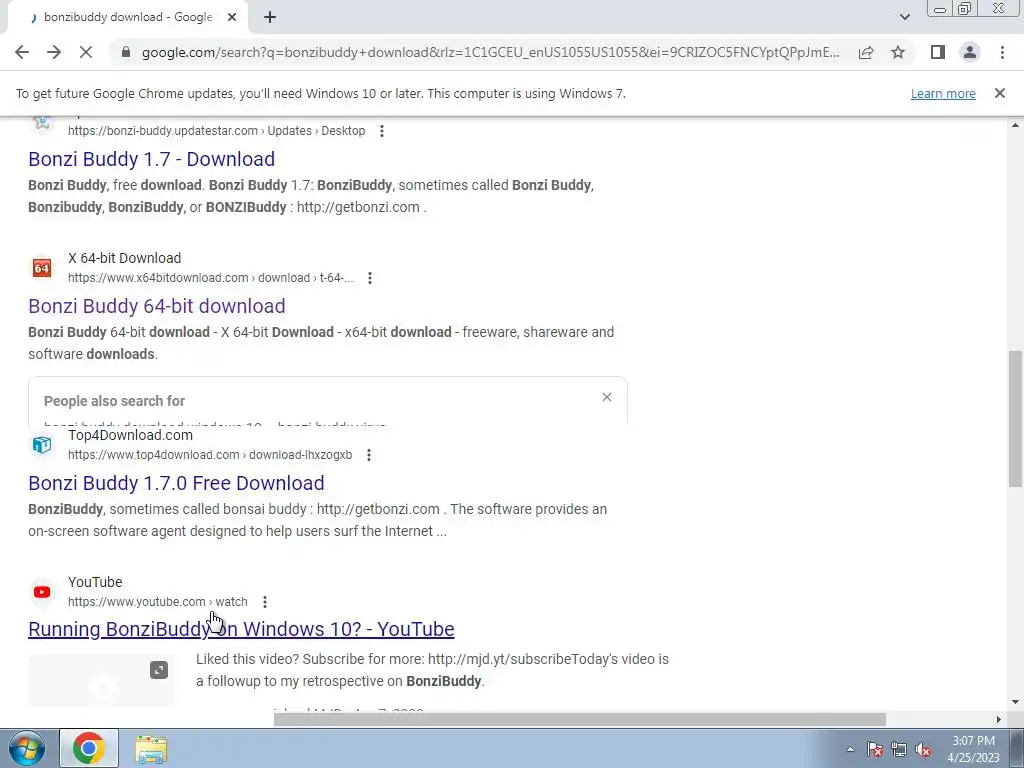The height and width of the screenshot is (768, 1024).
Task: Share this page using share icon
Action: 866,52
